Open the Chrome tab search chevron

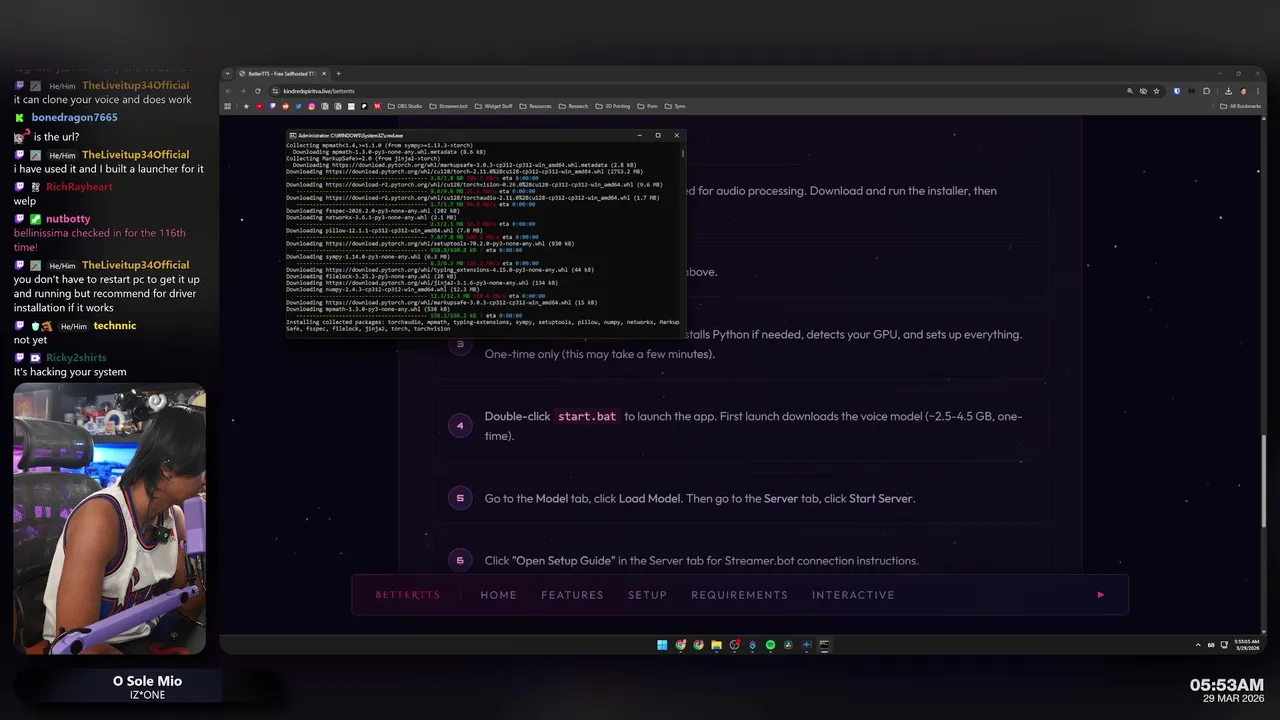click(x=228, y=73)
